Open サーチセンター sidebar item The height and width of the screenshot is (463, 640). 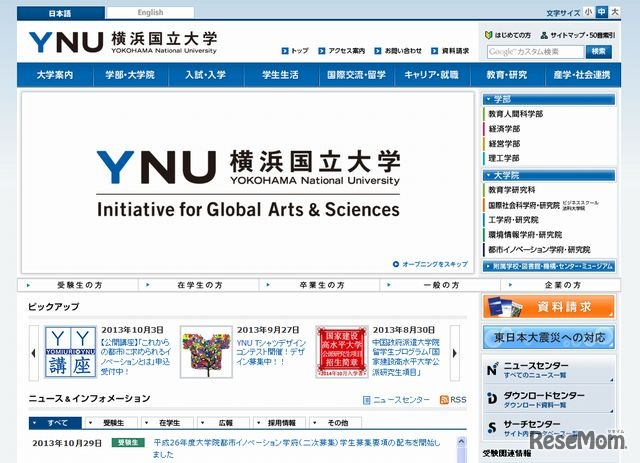pyautogui.click(x=549, y=427)
